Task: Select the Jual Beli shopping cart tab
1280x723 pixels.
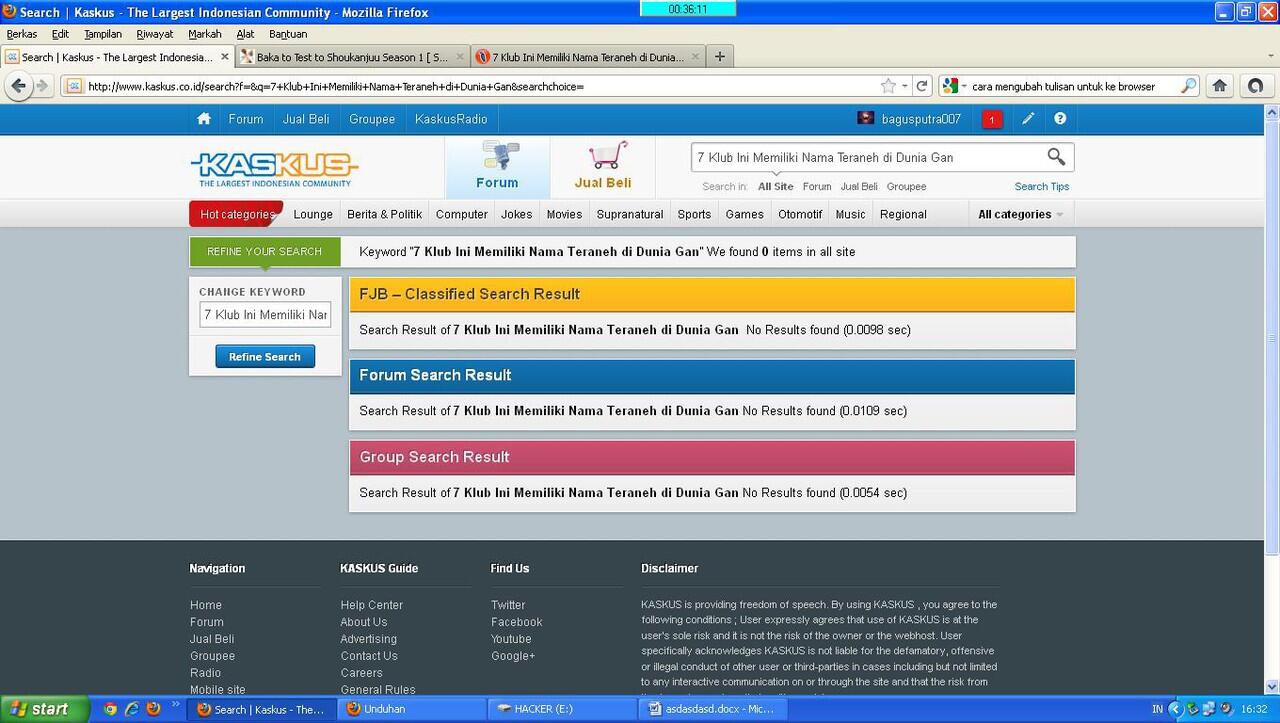Action: 603,167
